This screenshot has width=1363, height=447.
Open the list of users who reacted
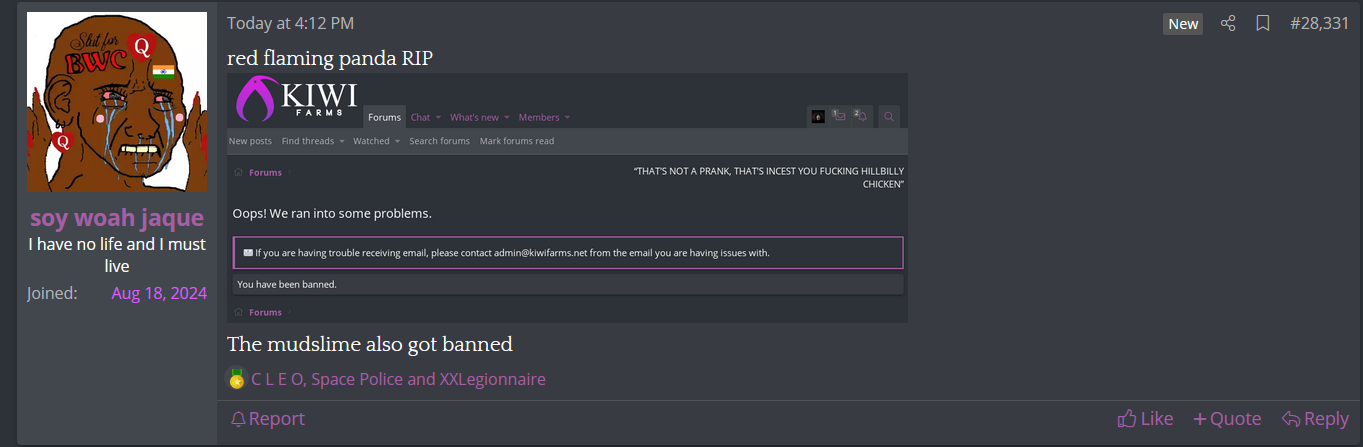[x=398, y=380]
